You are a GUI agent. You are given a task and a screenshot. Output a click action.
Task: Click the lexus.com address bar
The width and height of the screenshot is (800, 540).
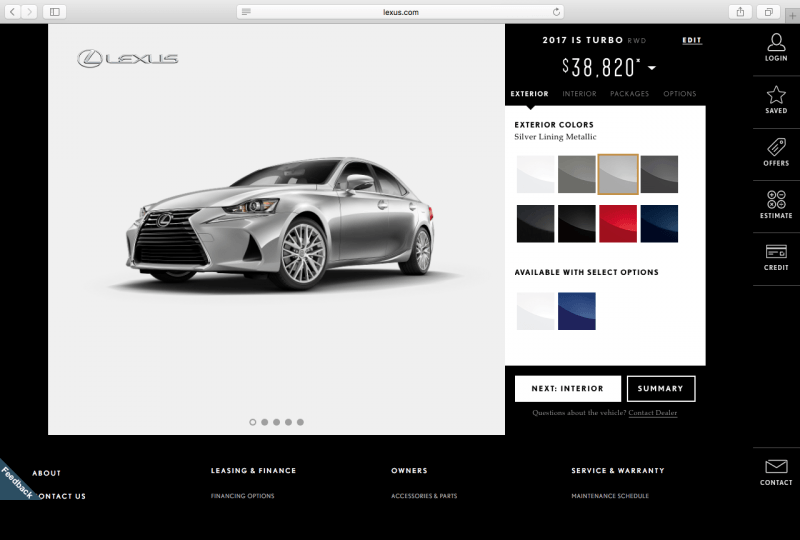point(400,12)
